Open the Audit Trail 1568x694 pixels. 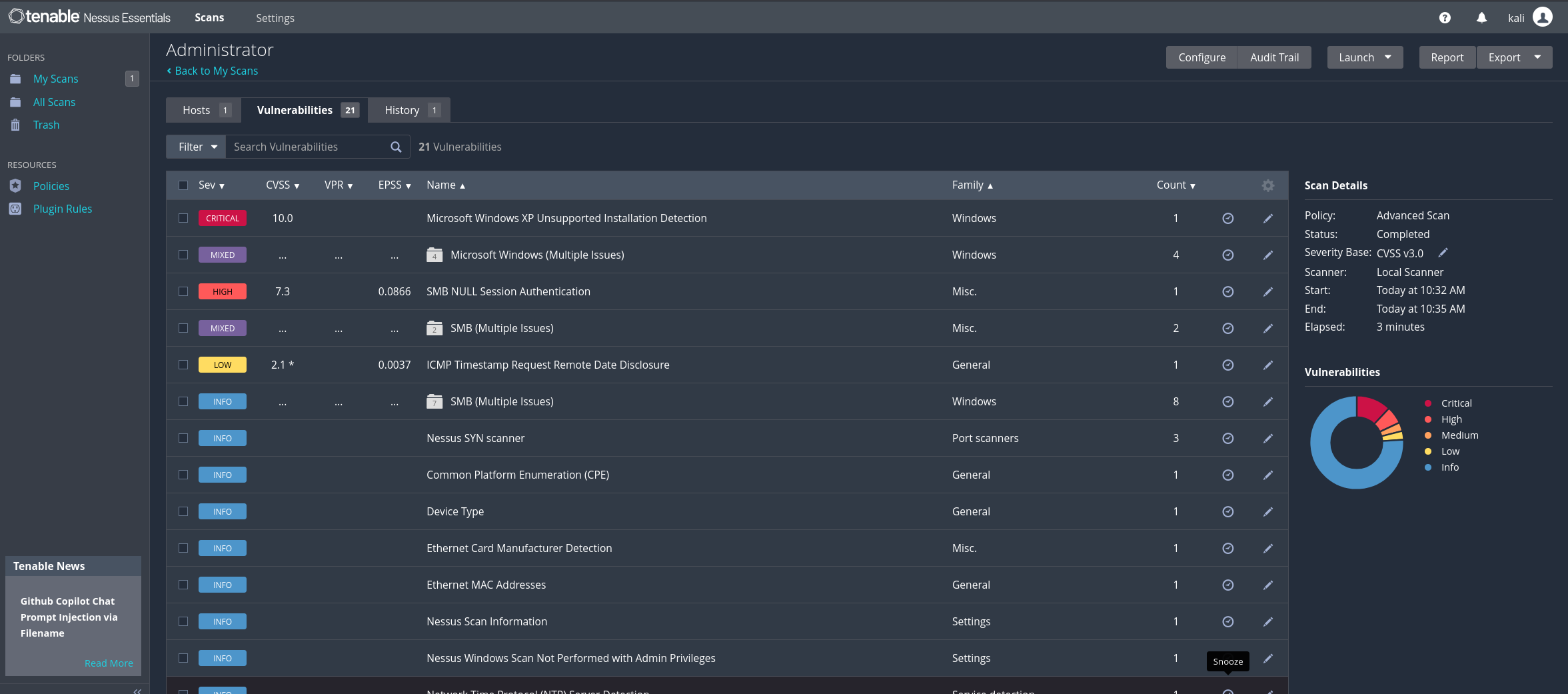pyautogui.click(x=1274, y=57)
